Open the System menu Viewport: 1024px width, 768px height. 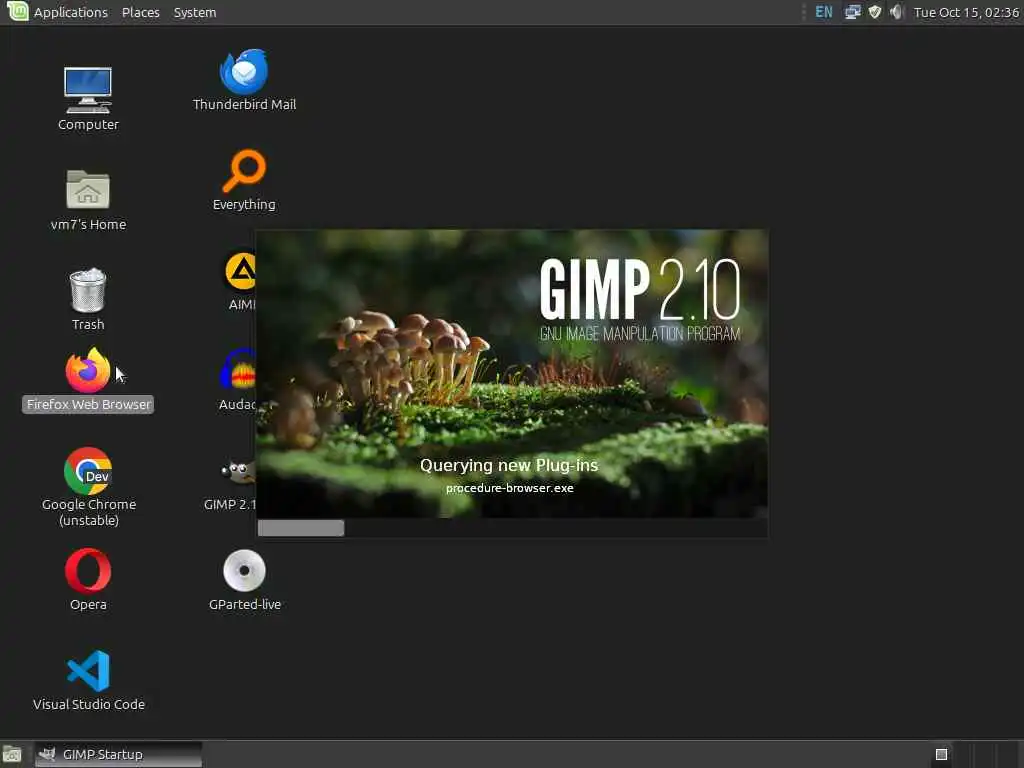pyautogui.click(x=195, y=12)
